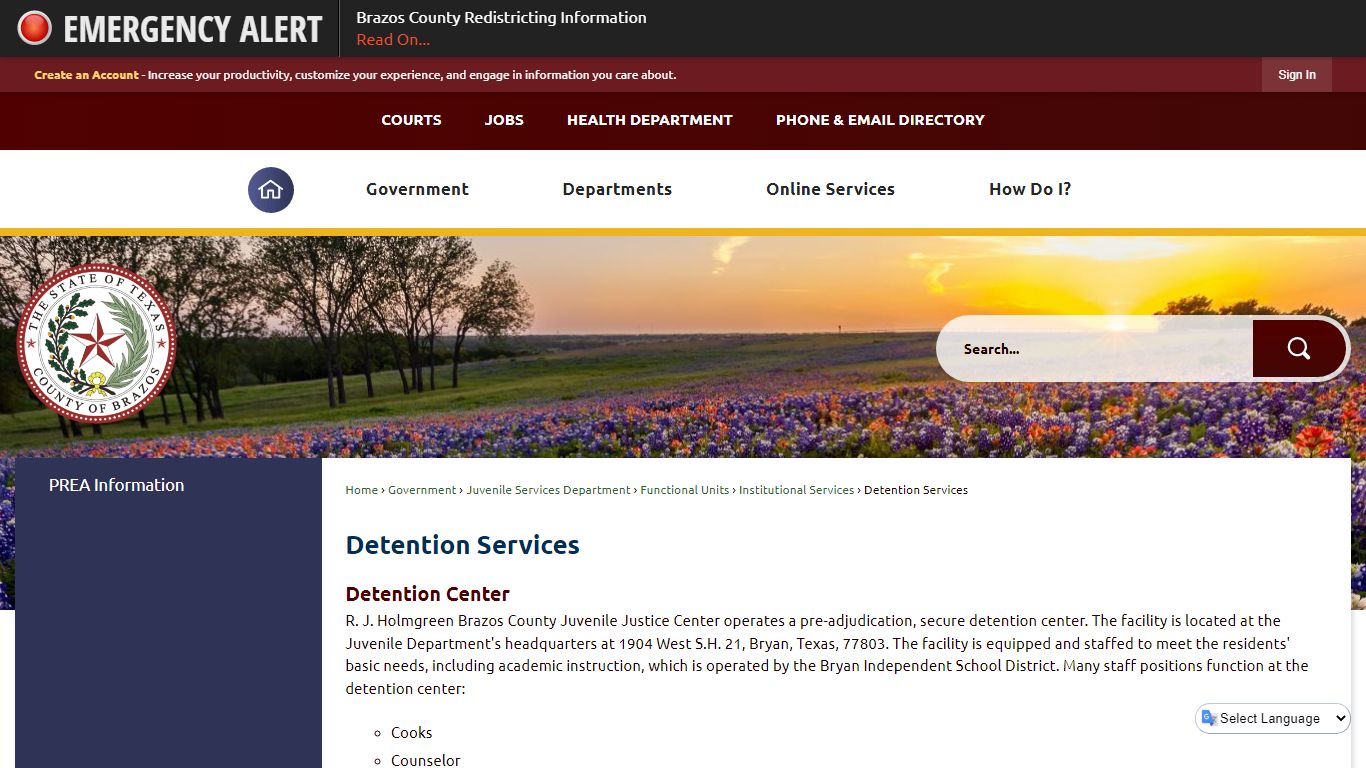Click Institutional Services breadcrumb
1366x768 pixels.
coord(797,490)
